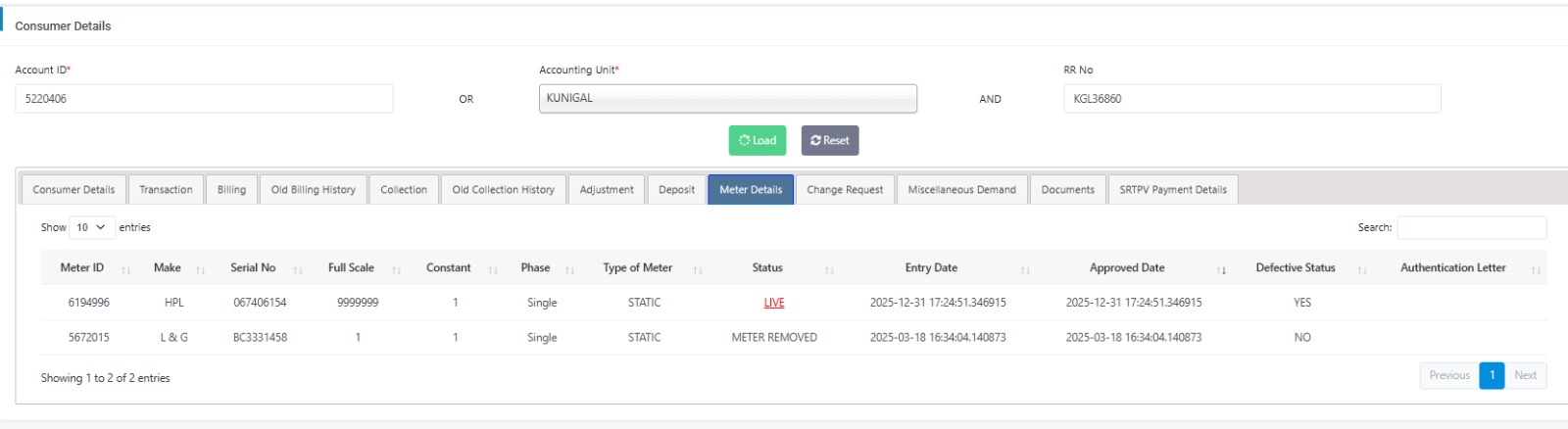Open the Accounting Unit KUNIGAL field

click(727, 99)
